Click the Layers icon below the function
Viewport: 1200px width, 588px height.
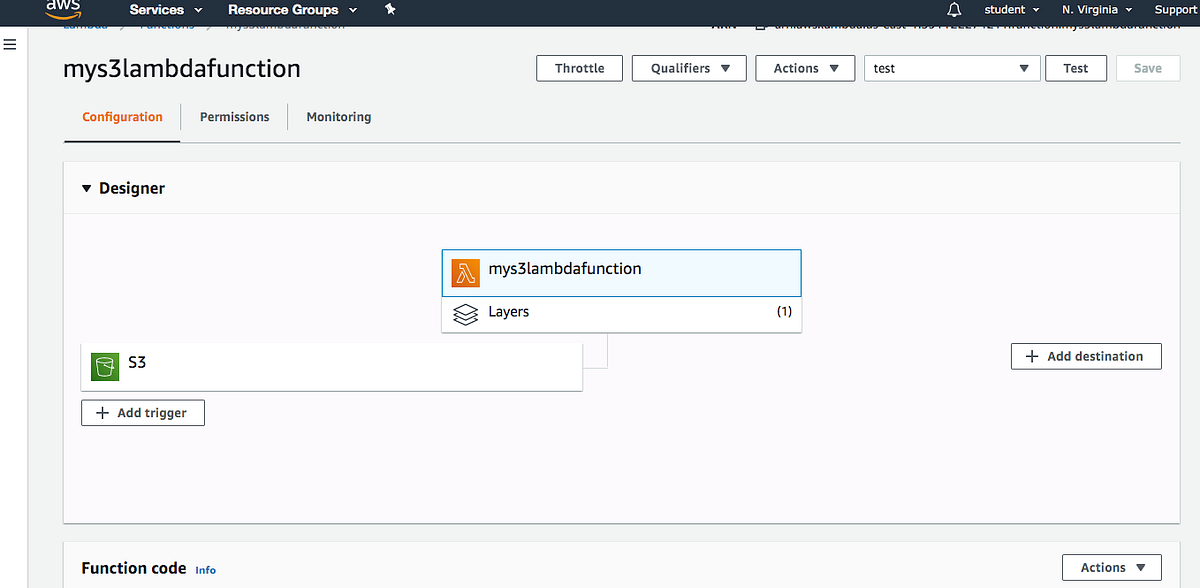coord(465,313)
